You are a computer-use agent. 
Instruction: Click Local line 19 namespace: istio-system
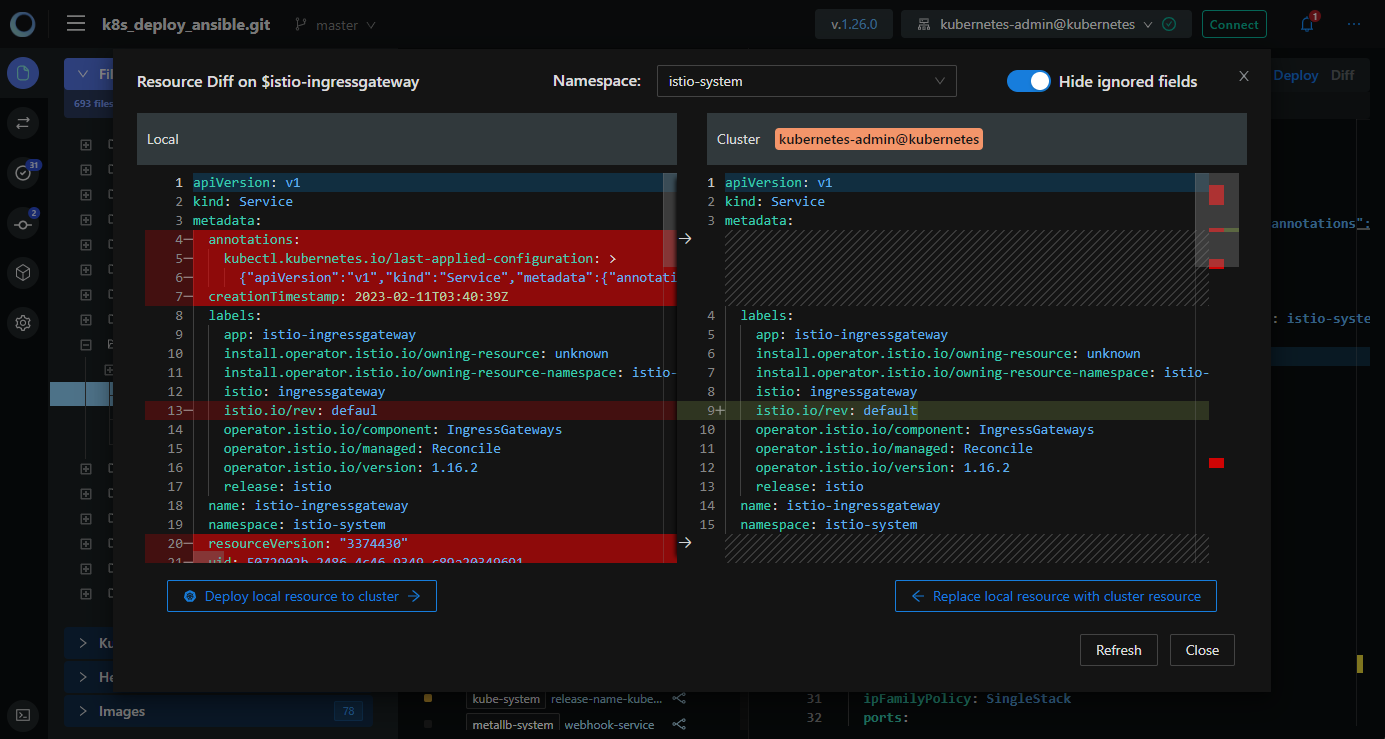[297, 525]
